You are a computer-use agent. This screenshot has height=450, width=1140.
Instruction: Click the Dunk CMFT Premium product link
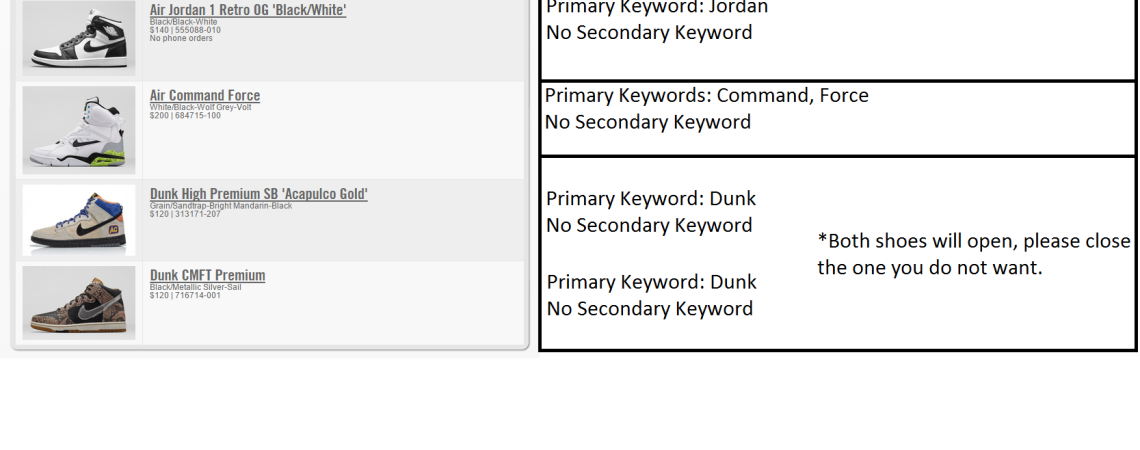[x=208, y=275]
